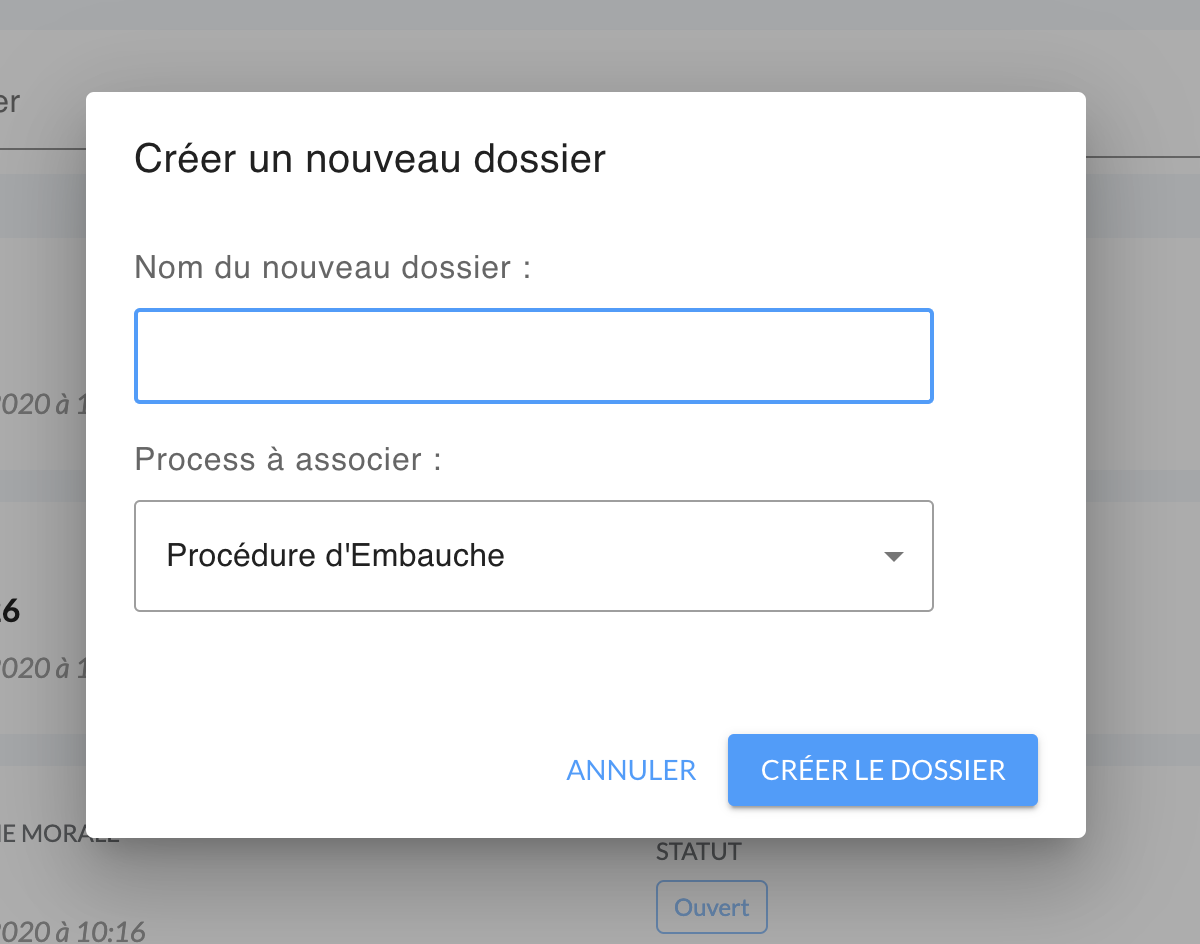The width and height of the screenshot is (1200, 944).
Task: Click the Process à associer label
Action: coord(288,459)
